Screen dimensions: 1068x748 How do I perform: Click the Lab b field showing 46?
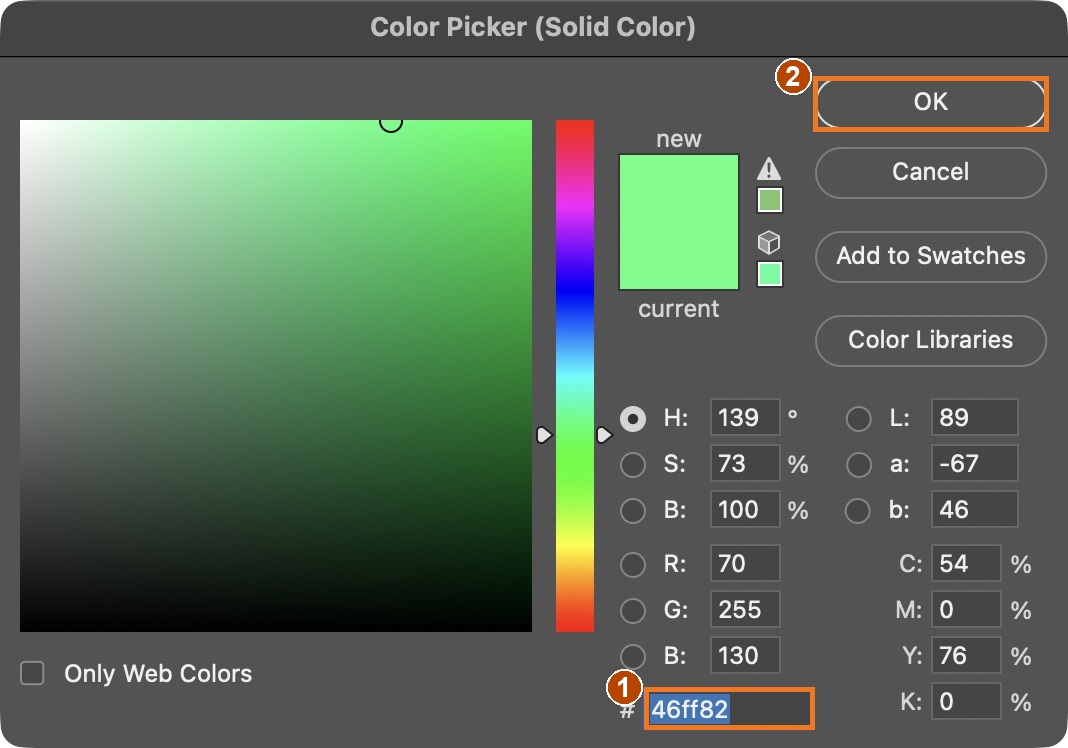[974, 509]
